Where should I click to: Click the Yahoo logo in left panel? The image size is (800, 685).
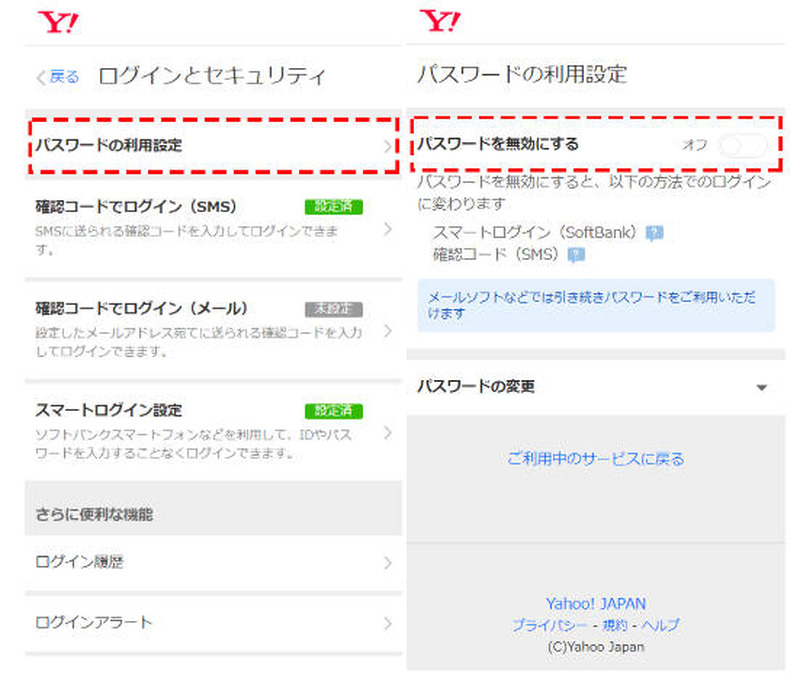(x=59, y=20)
